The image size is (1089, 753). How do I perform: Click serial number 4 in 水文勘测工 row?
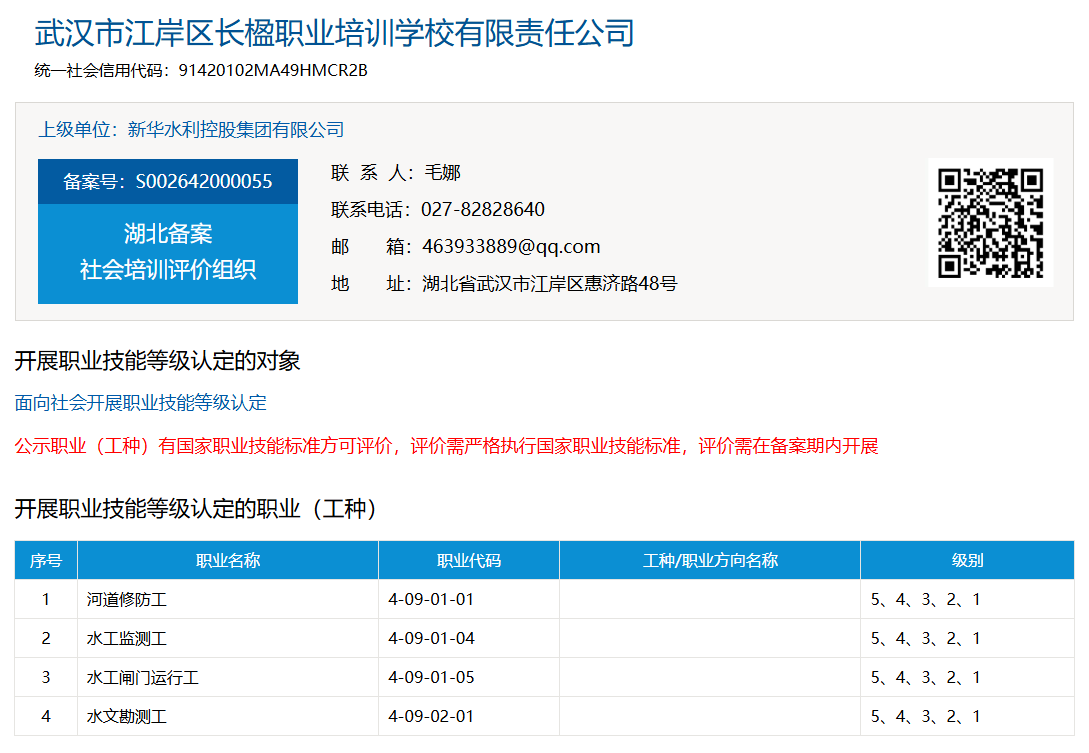pos(46,716)
